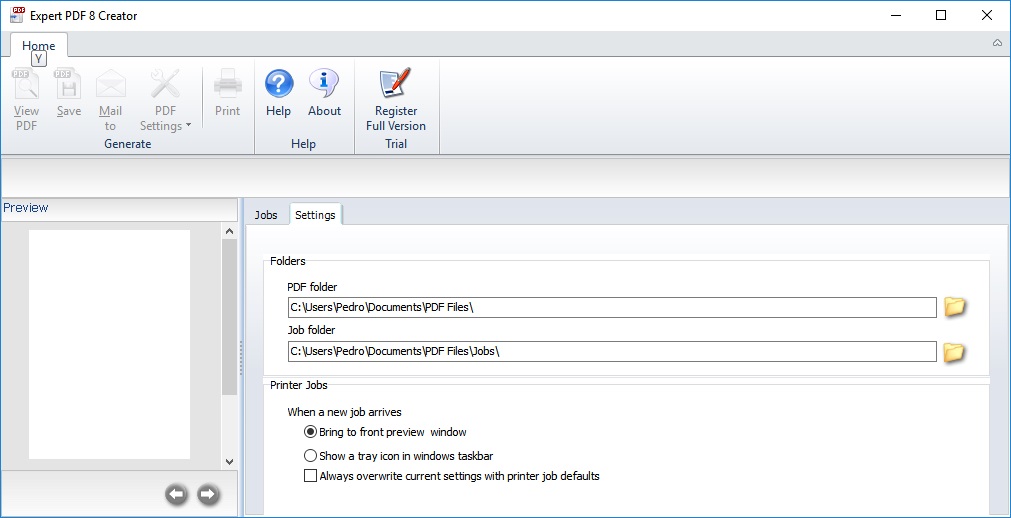Select the Home ribbon tab

39,46
